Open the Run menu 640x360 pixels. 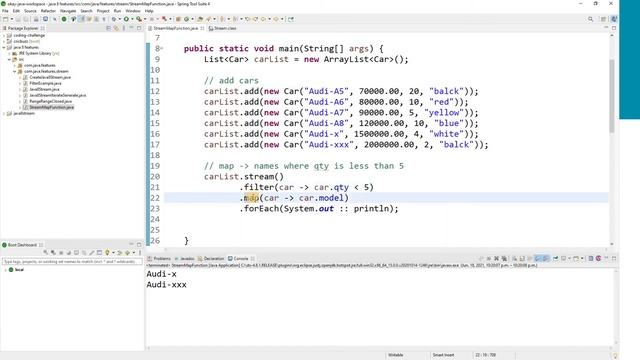[x=118, y=11]
